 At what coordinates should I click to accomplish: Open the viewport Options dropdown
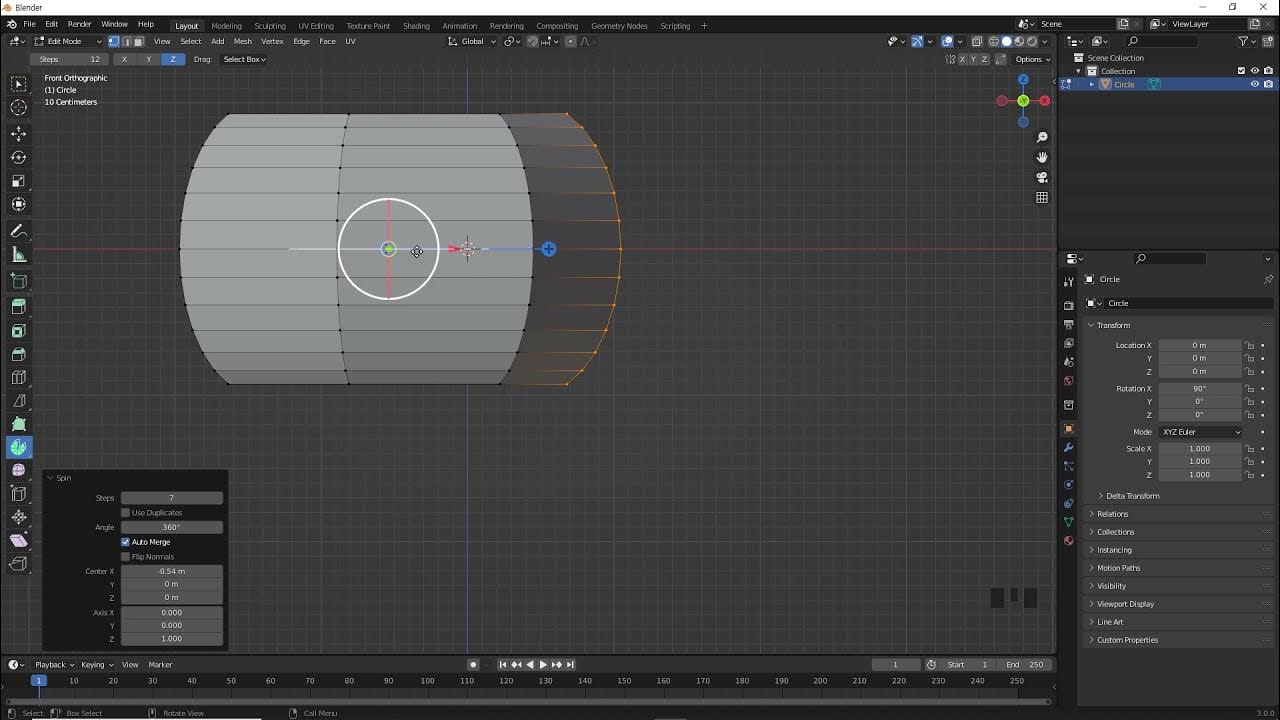point(1032,59)
